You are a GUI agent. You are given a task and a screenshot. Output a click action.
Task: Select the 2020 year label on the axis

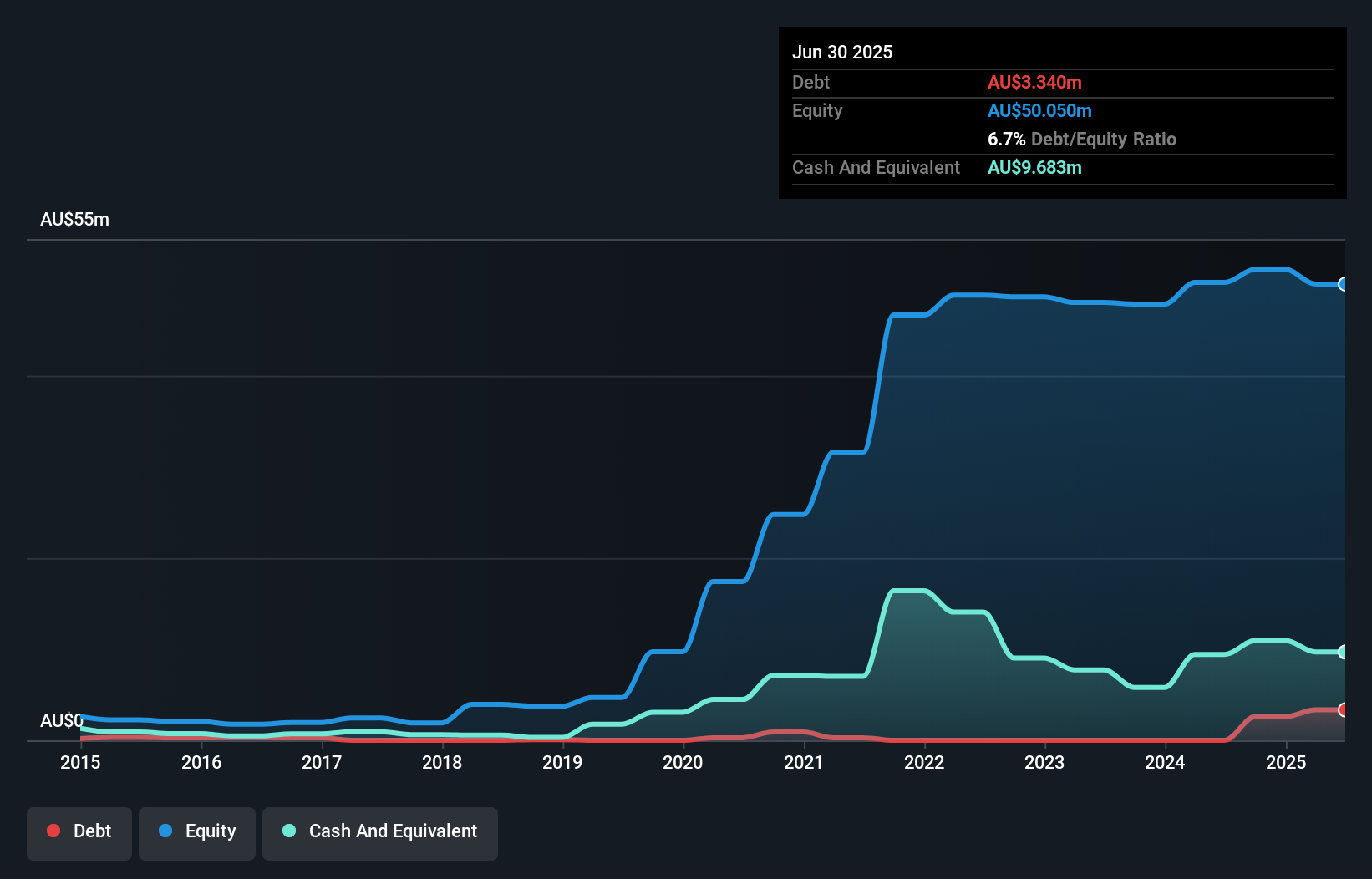[682, 763]
